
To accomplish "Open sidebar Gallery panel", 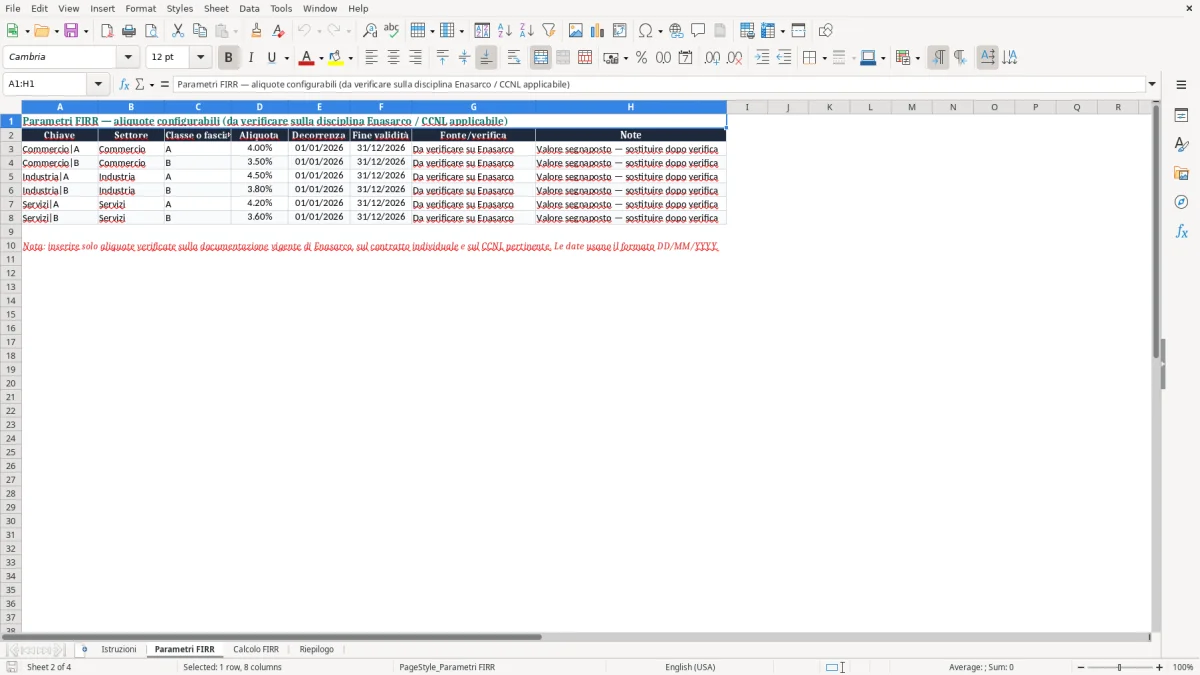I will (1181, 173).
